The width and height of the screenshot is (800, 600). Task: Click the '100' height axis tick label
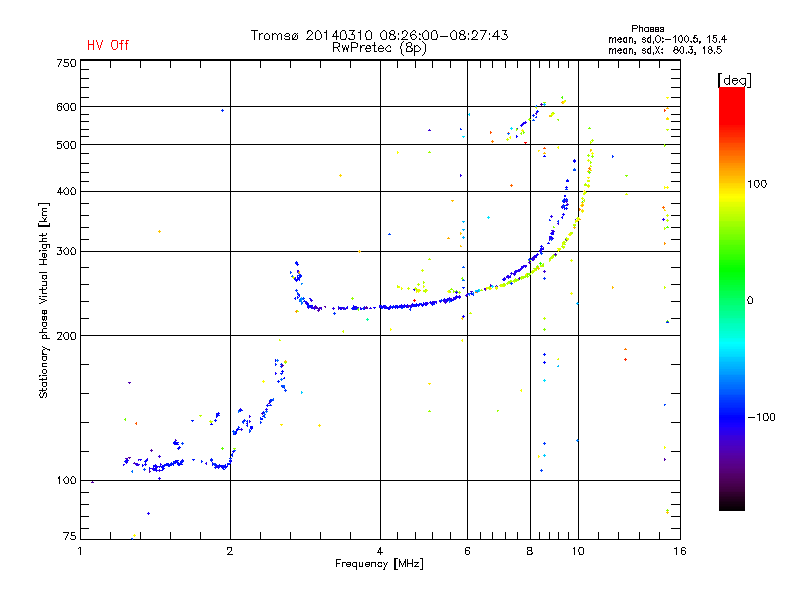tap(66, 481)
